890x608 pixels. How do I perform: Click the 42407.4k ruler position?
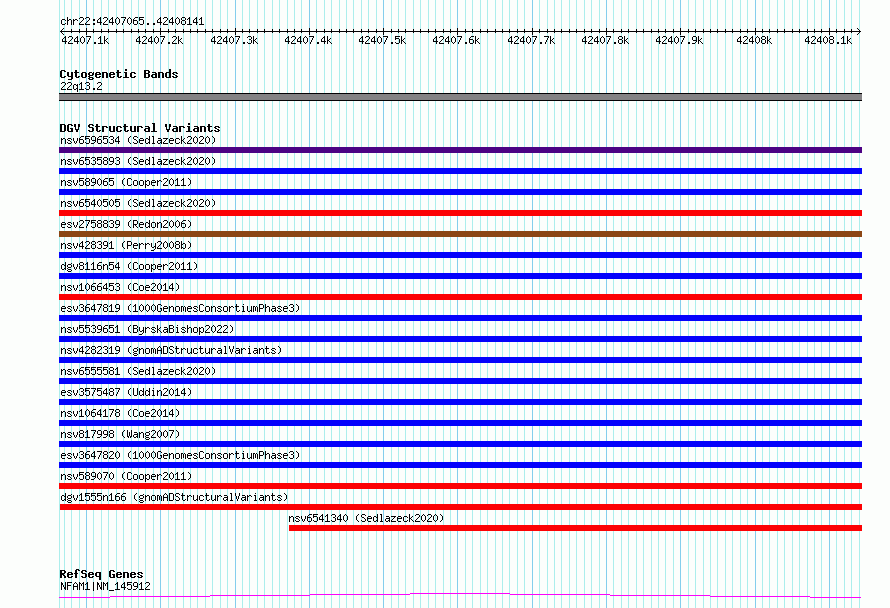tap(308, 40)
